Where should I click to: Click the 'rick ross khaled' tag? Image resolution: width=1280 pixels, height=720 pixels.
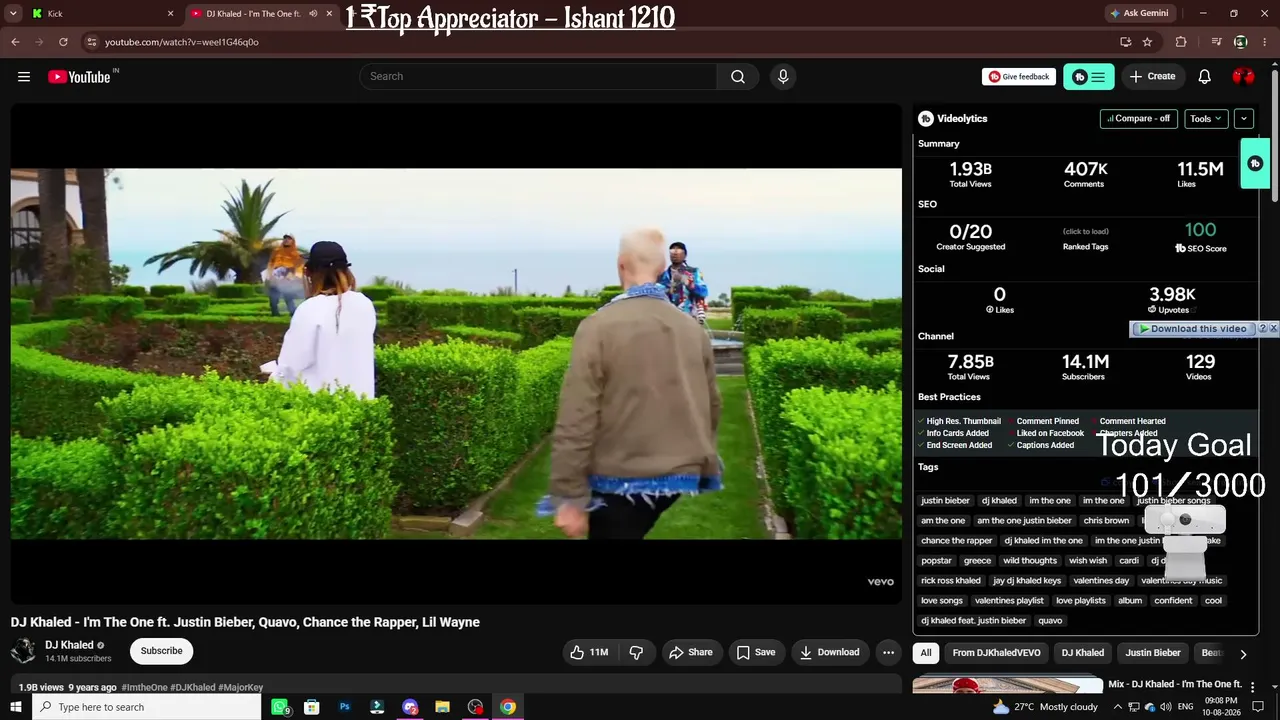tap(951, 581)
